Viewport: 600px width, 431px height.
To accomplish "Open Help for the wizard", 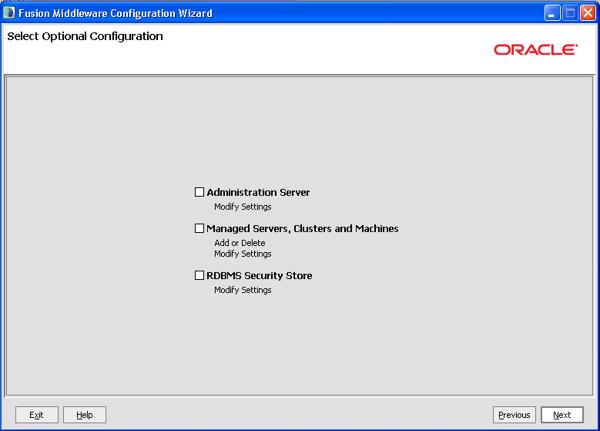I will tap(84, 415).
